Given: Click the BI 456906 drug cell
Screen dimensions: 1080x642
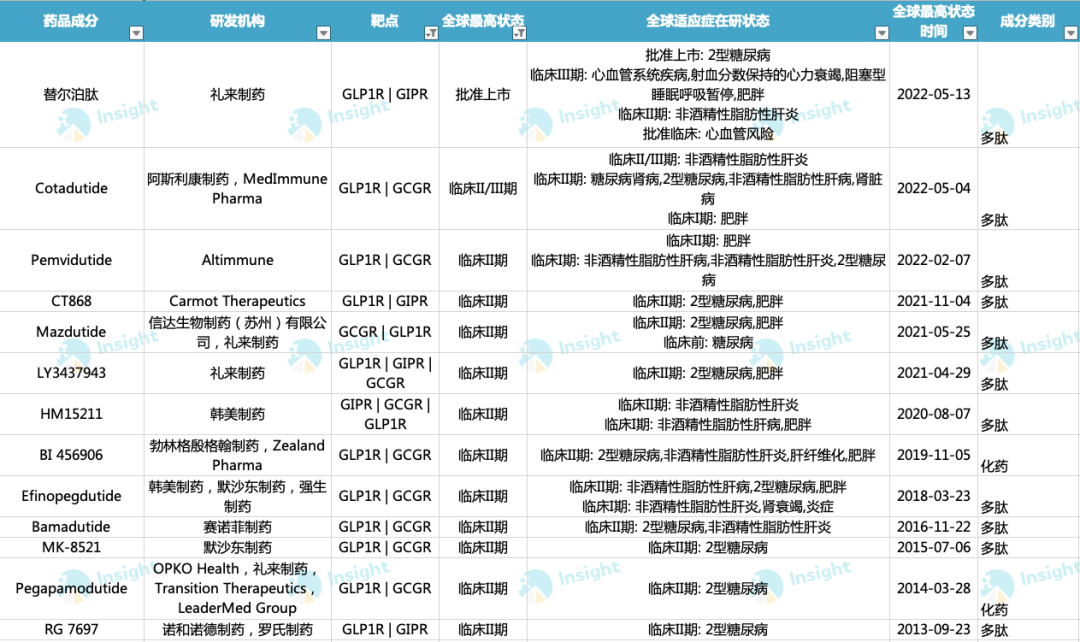Looking at the screenshot, I should coord(71,455).
